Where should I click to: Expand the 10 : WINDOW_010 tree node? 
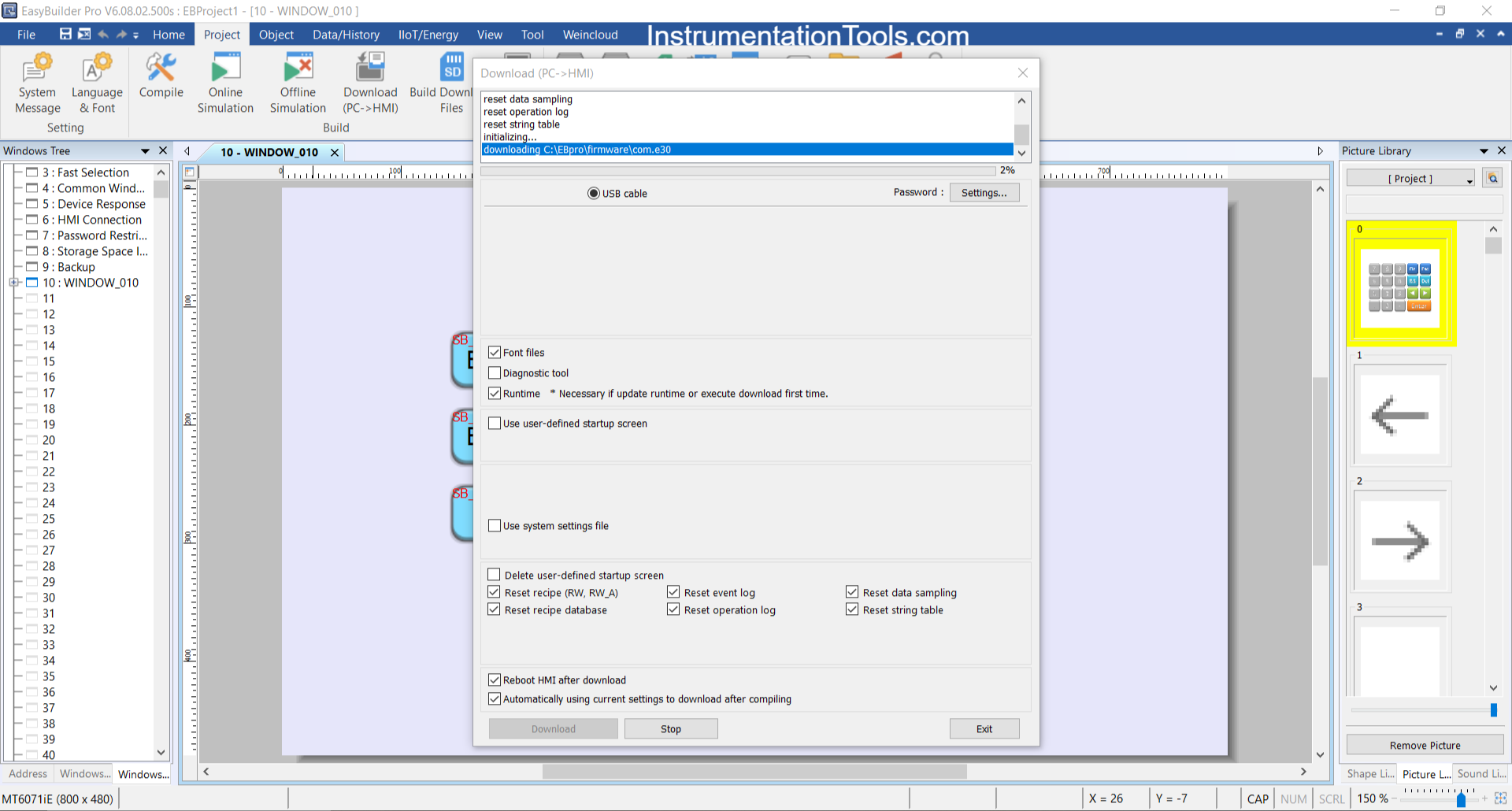(13, 283)
